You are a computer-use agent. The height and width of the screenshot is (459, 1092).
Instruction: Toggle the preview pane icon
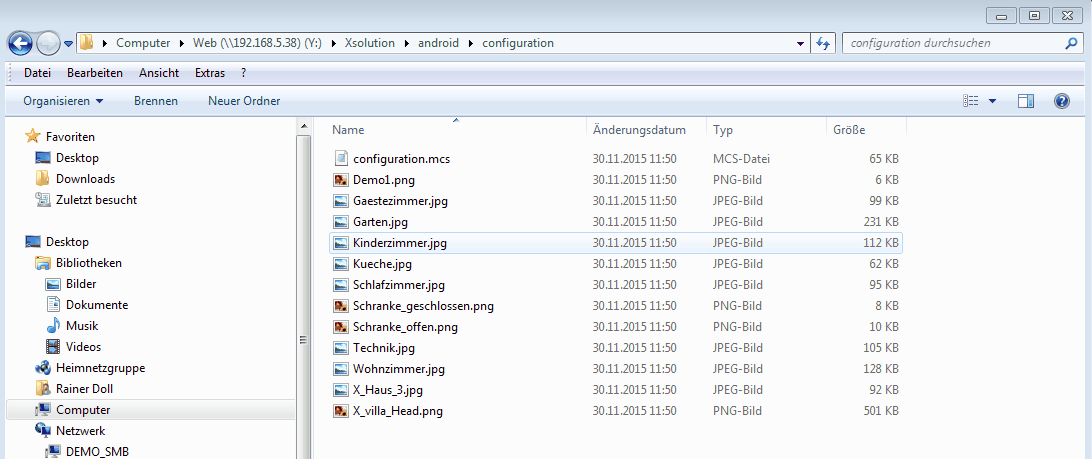pyautogui.click(x=1025, y=101)
